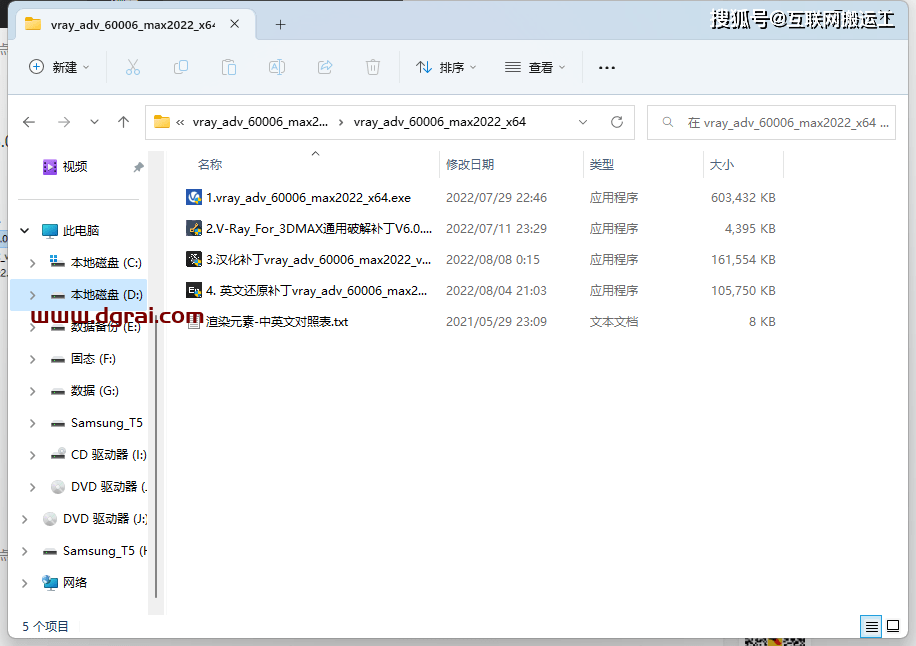Expand DVD 驱动器 (J:) tree node
The width and height of the screenshot is (916, 646).
25,519
